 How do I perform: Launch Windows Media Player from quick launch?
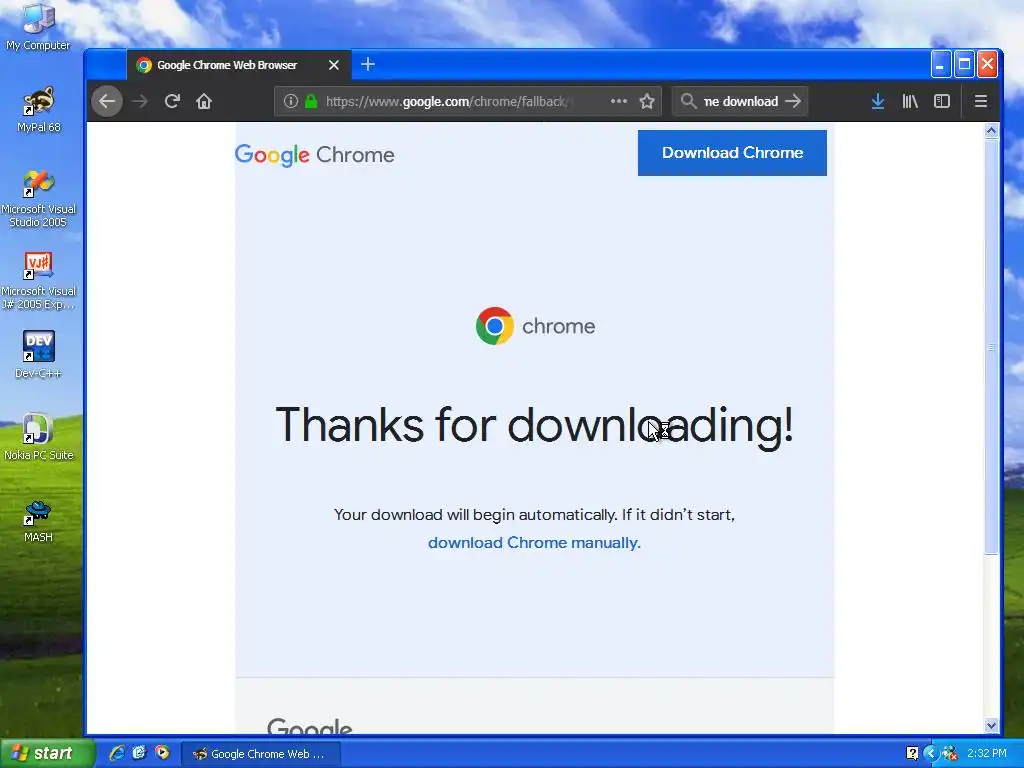point(162,753)
